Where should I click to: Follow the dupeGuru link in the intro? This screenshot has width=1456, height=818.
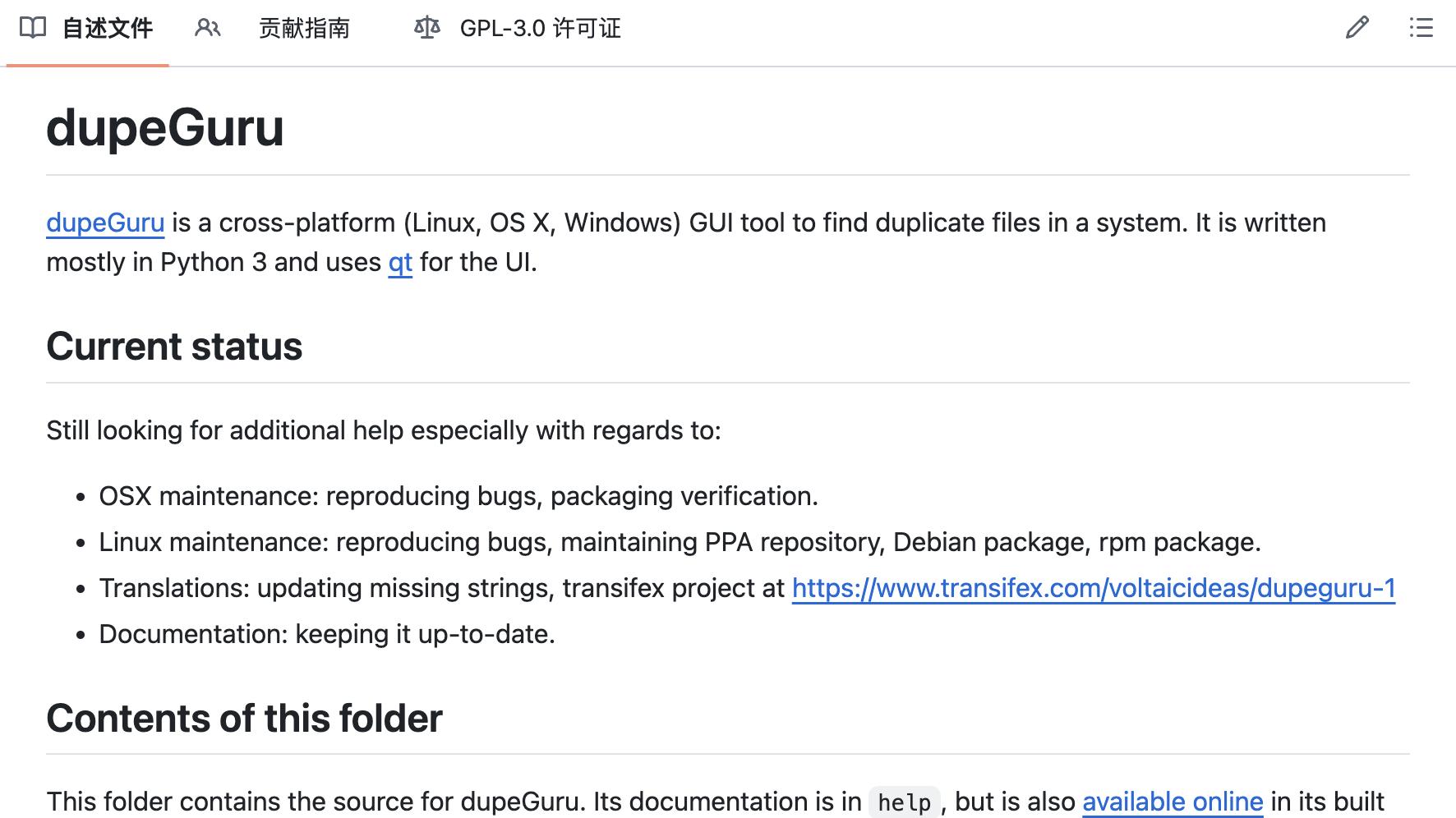pos(105,223)
